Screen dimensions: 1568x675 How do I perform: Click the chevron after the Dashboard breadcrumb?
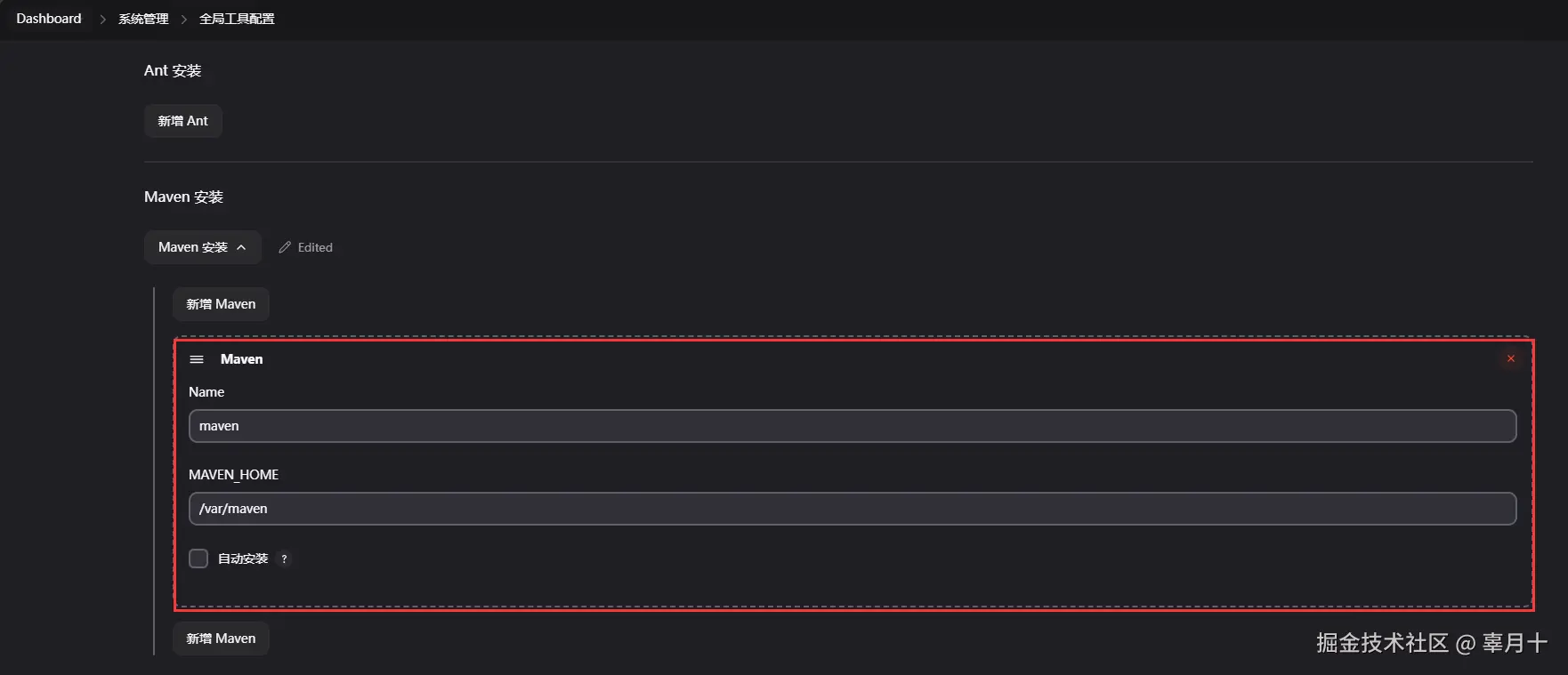click(x=102, y=20)
